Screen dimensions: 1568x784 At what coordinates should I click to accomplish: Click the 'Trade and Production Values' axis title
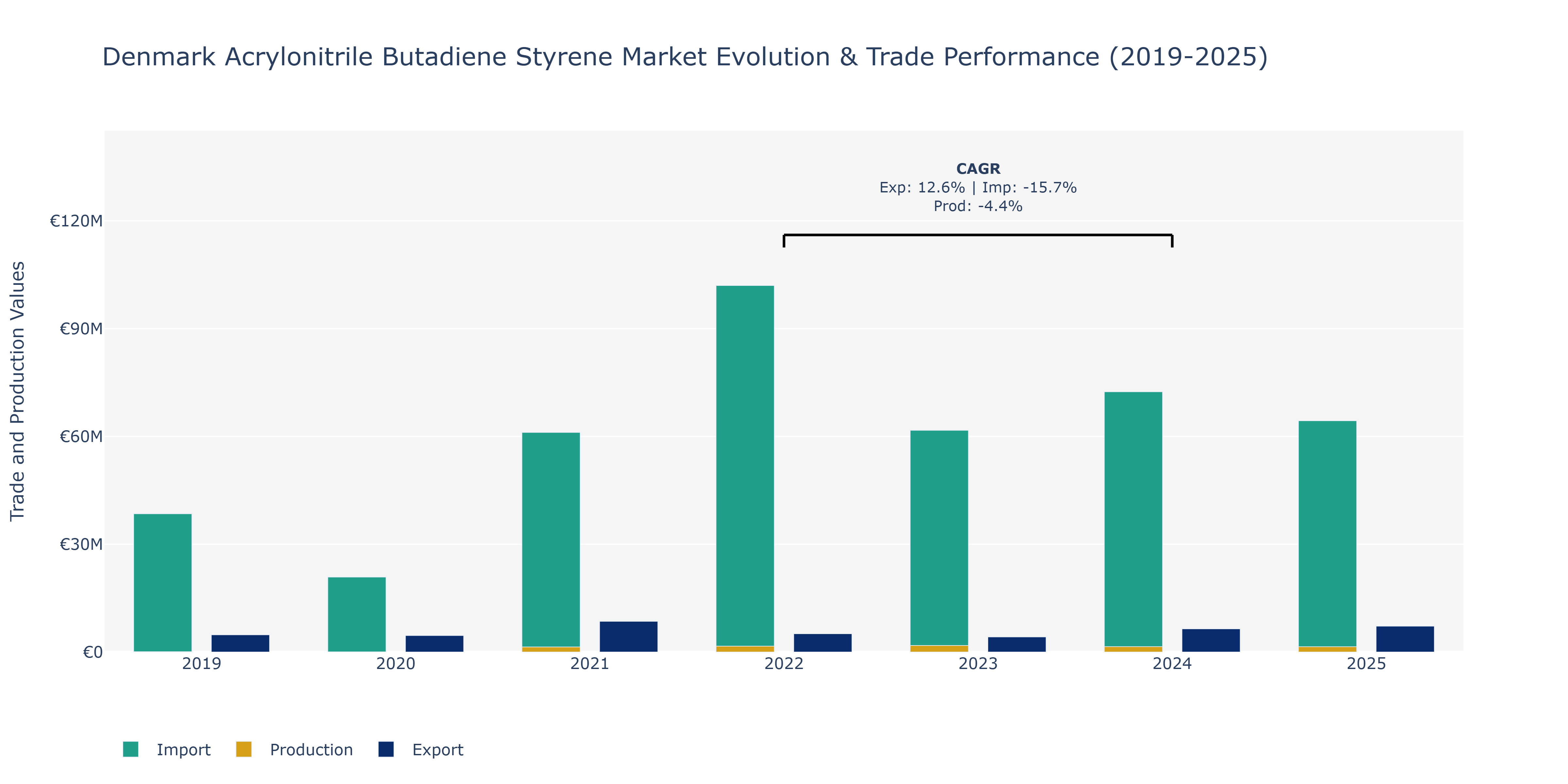tap(17, 391)
